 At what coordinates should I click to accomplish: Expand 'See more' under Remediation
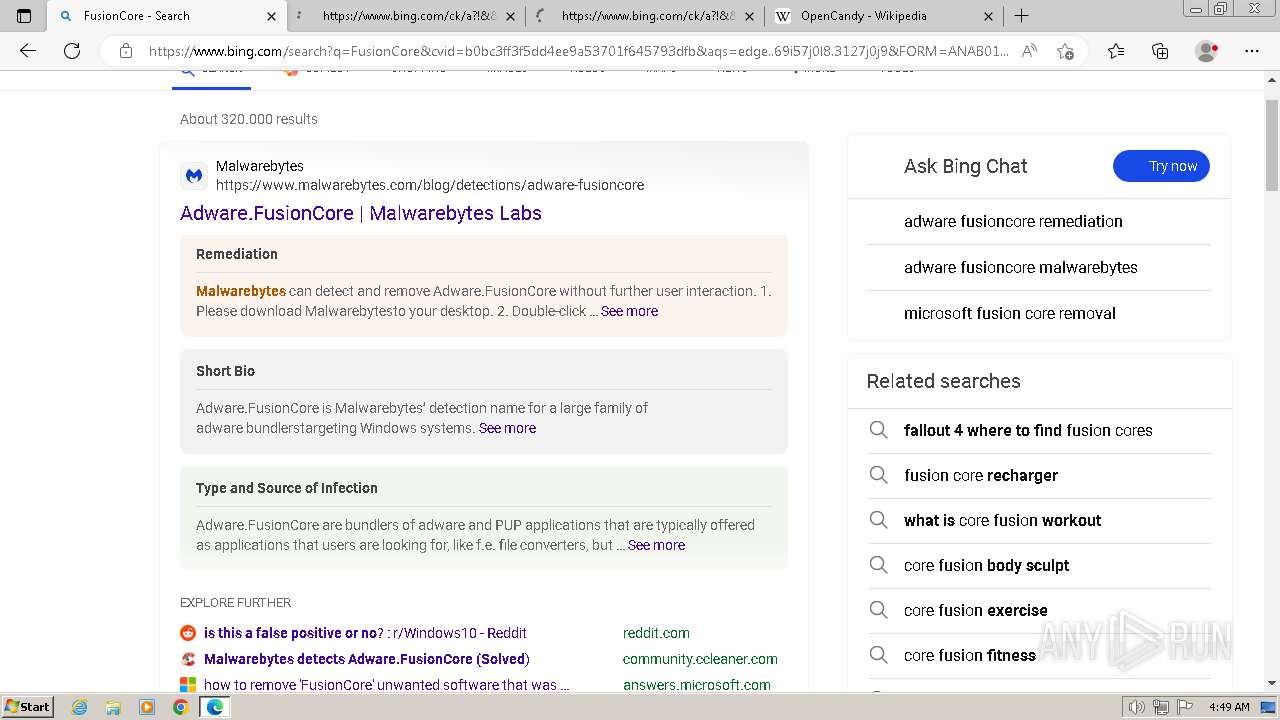(x=629, y=311)
